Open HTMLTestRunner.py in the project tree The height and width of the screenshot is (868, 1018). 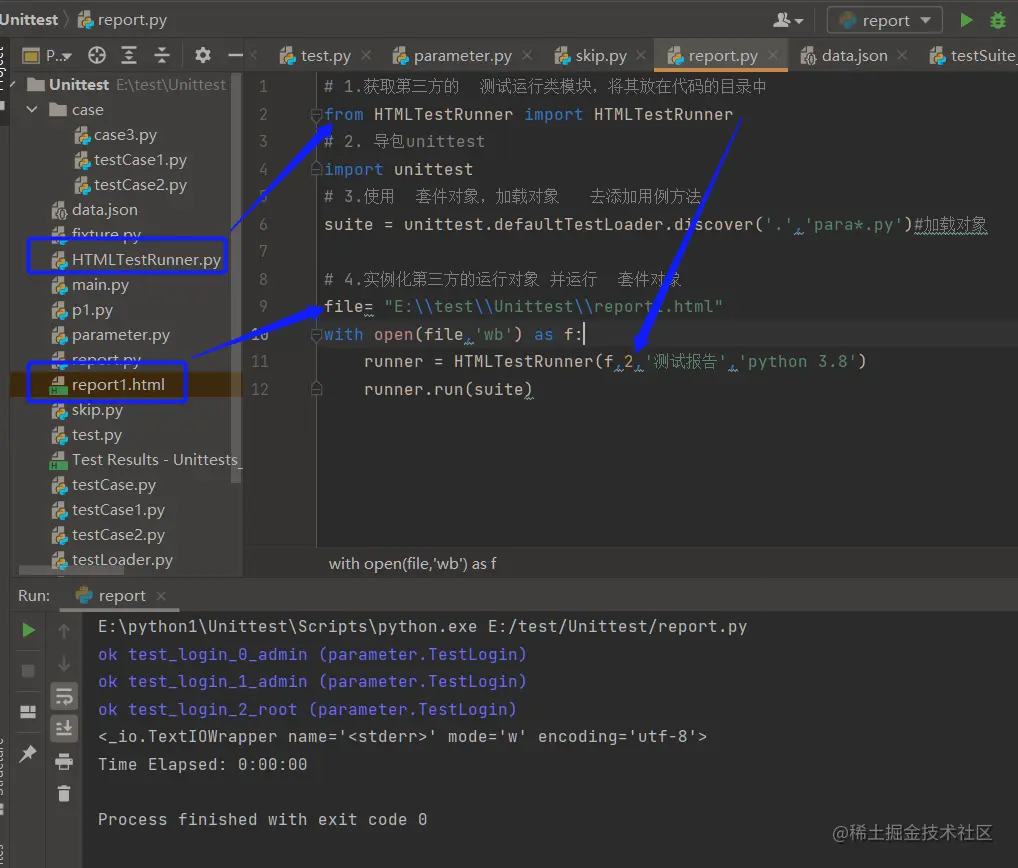click(146, 260)
